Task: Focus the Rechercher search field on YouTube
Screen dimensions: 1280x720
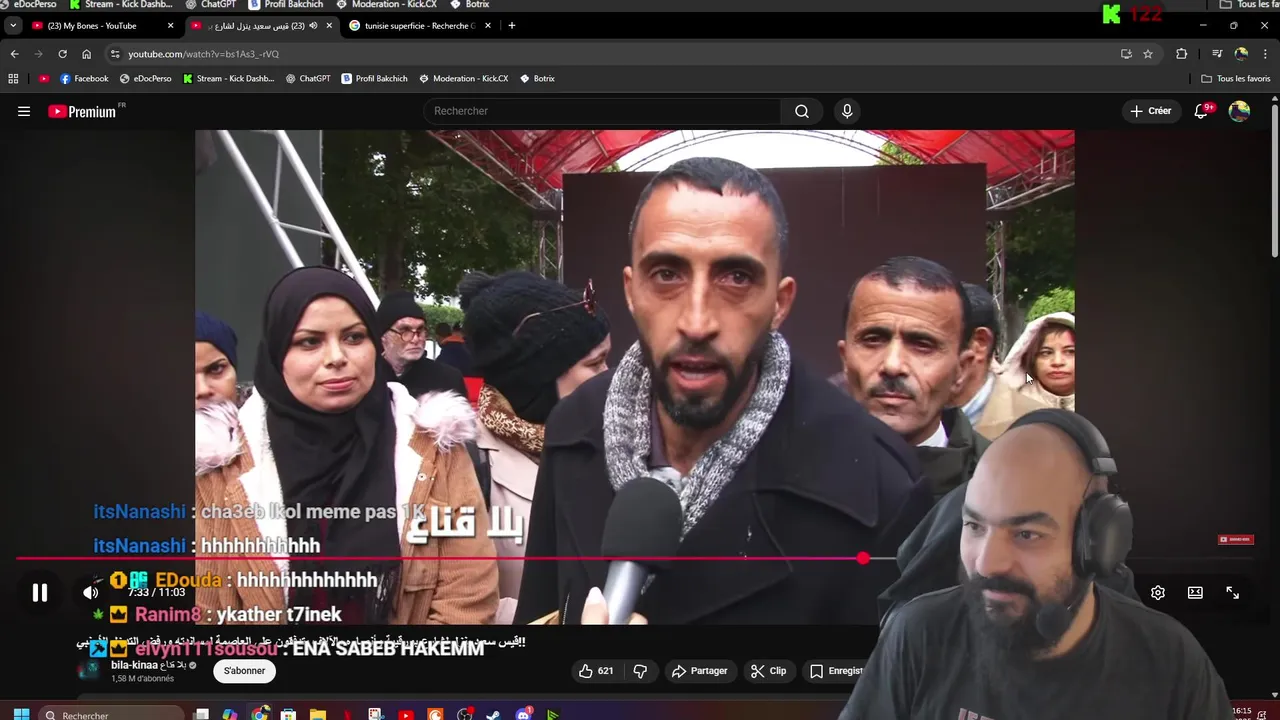Action: [x=602, y=111]
